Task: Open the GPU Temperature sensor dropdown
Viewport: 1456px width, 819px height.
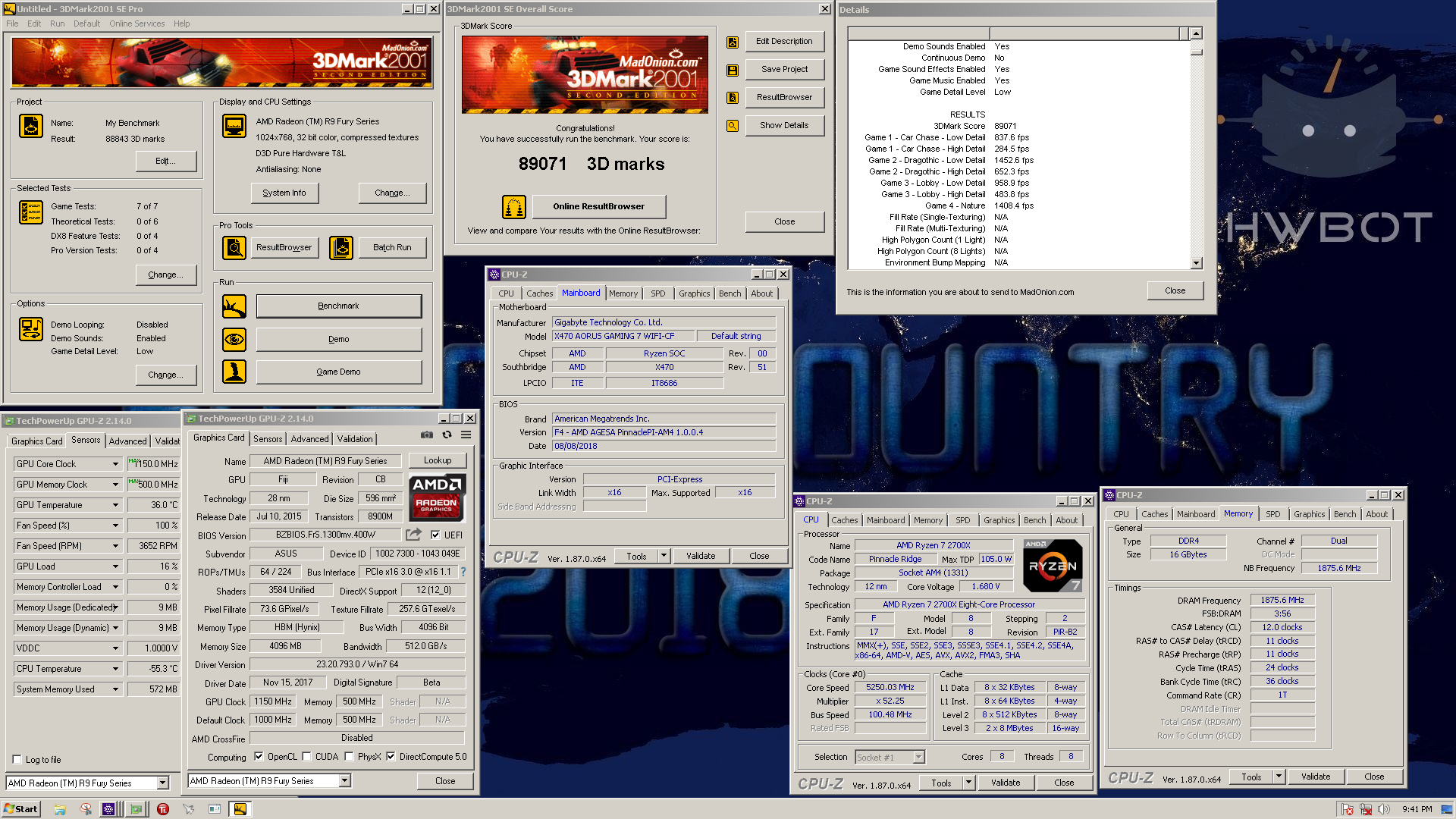Action: pyautogui.click(x=115, y=505)
